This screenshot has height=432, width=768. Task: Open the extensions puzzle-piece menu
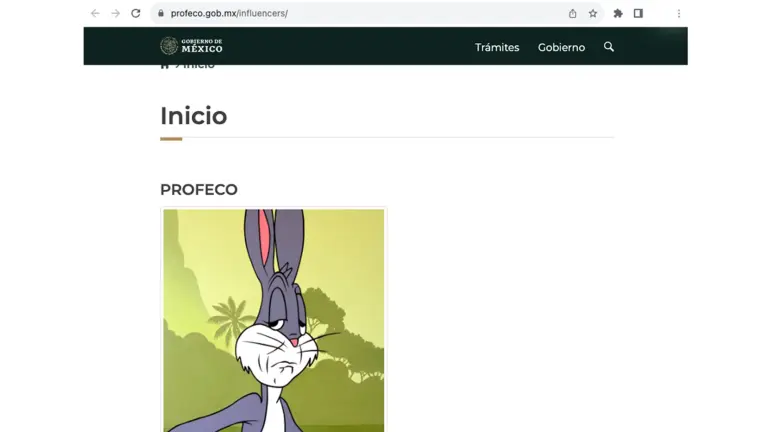tap(618, 13)
